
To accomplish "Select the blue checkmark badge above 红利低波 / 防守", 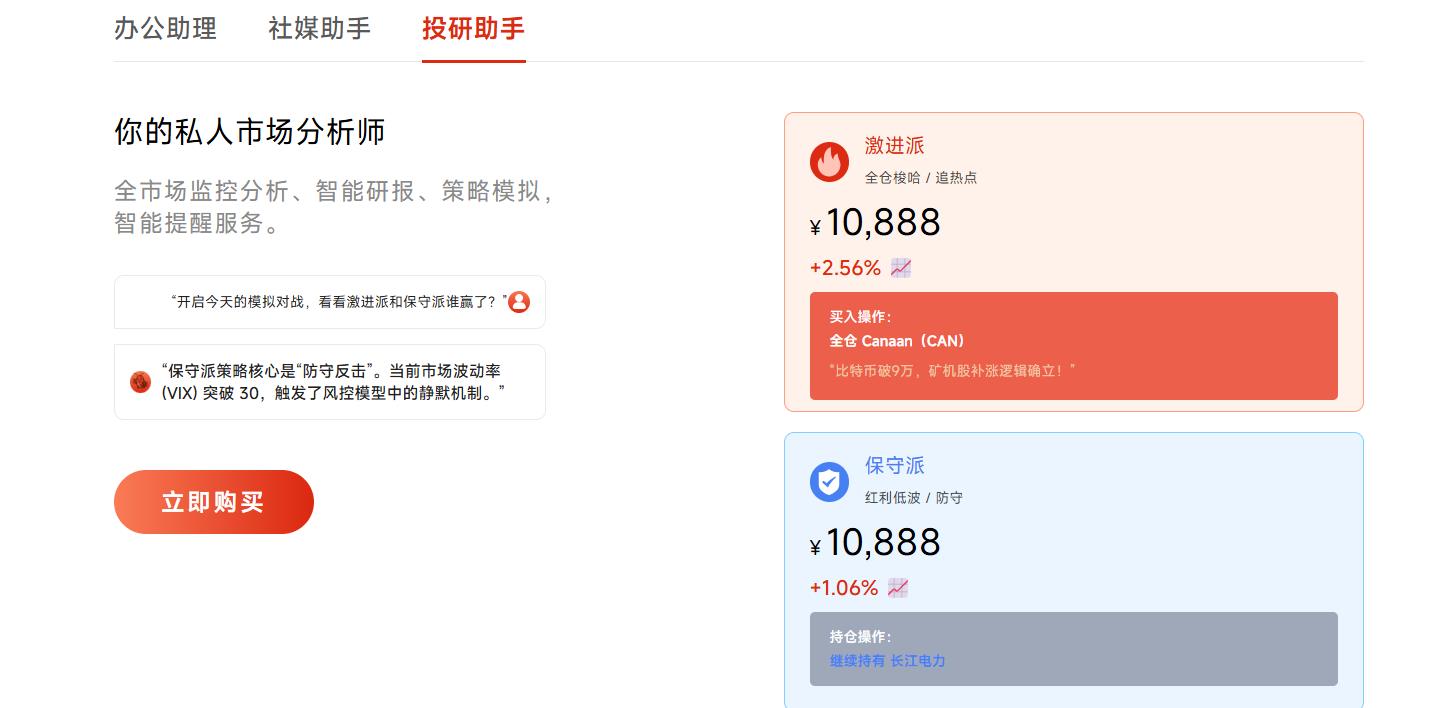I will [829, 481].
